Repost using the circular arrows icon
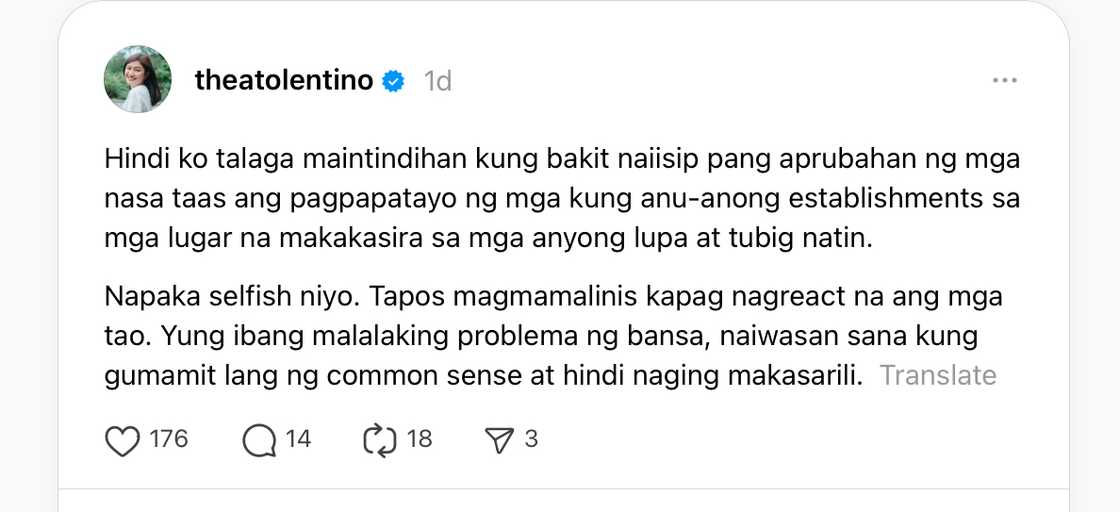 [x=380, y=440]
